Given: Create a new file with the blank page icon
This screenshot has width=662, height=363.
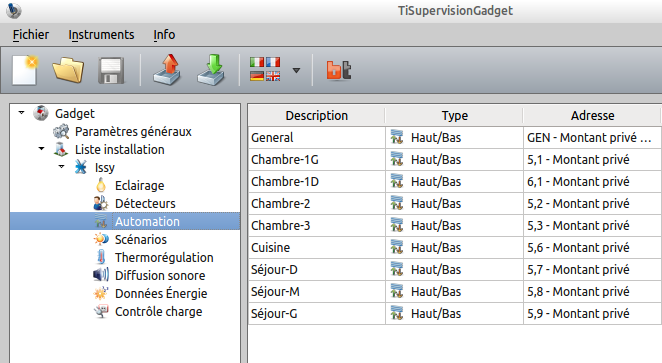Looking at the screenshot, I should click(x=25, y=70).
